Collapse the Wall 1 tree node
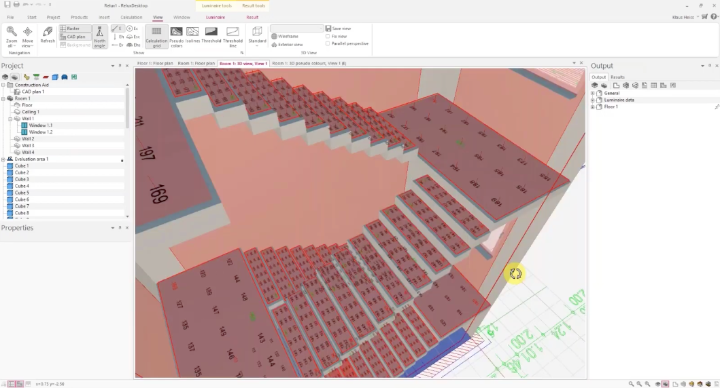 click(x=11, y=118)
